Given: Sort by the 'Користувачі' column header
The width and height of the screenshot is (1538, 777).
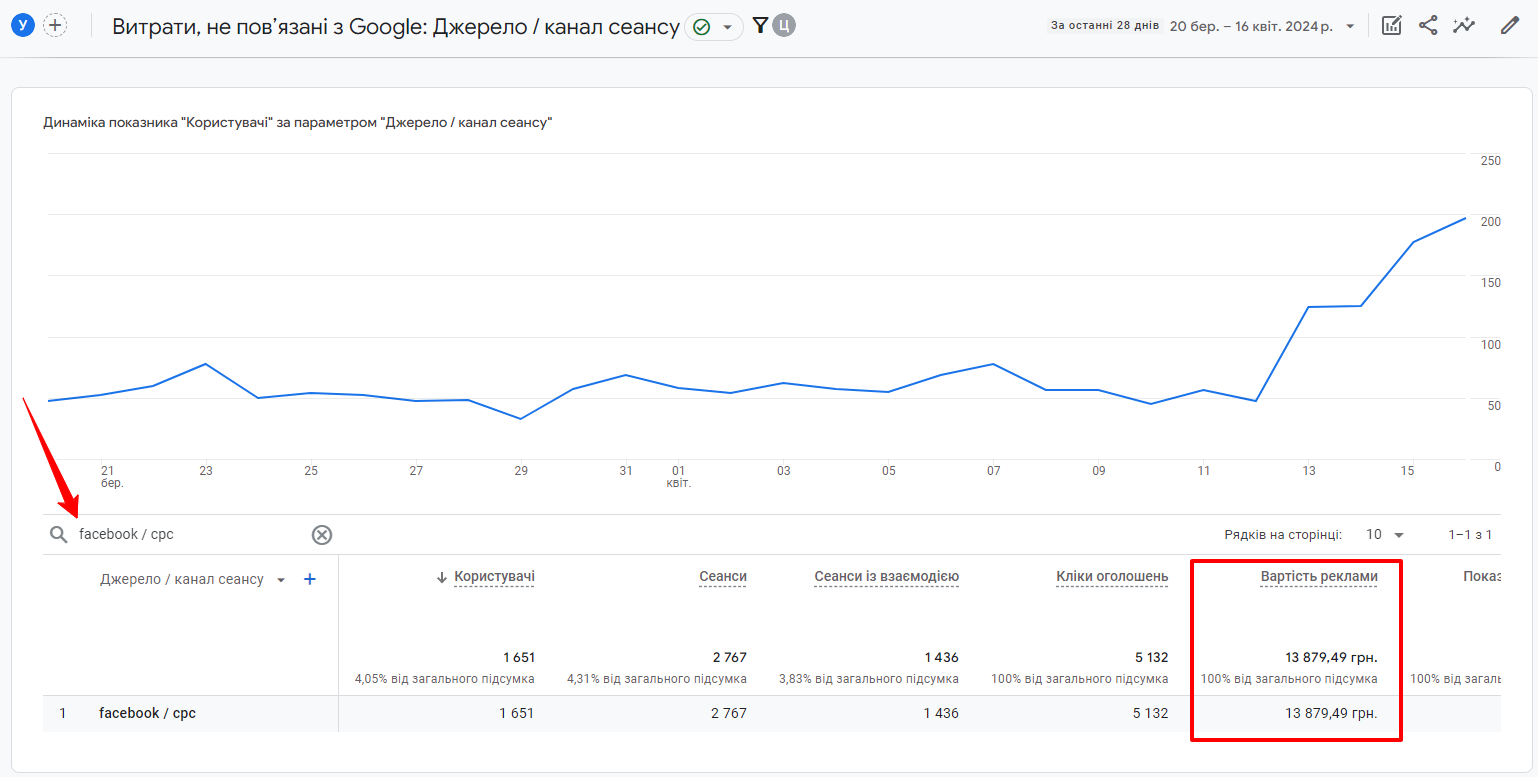Looking at the screenshot, I should 494,577.
